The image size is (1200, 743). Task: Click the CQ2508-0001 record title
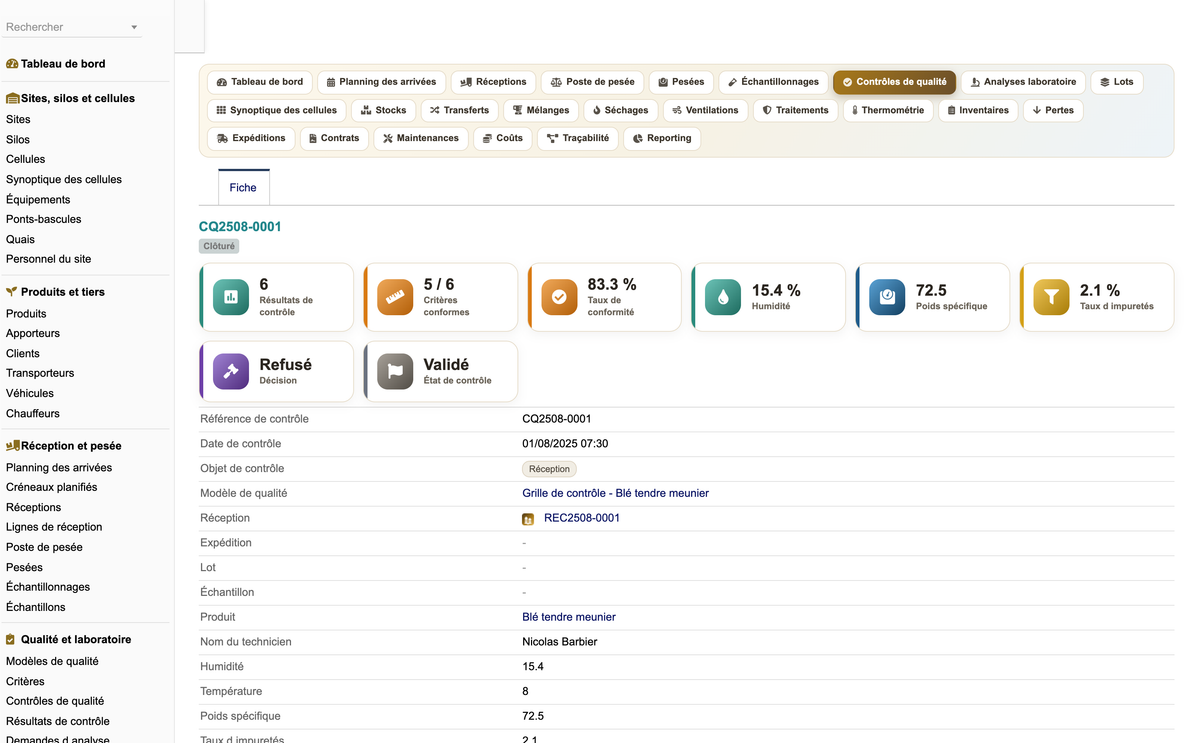tap(240, 227)
